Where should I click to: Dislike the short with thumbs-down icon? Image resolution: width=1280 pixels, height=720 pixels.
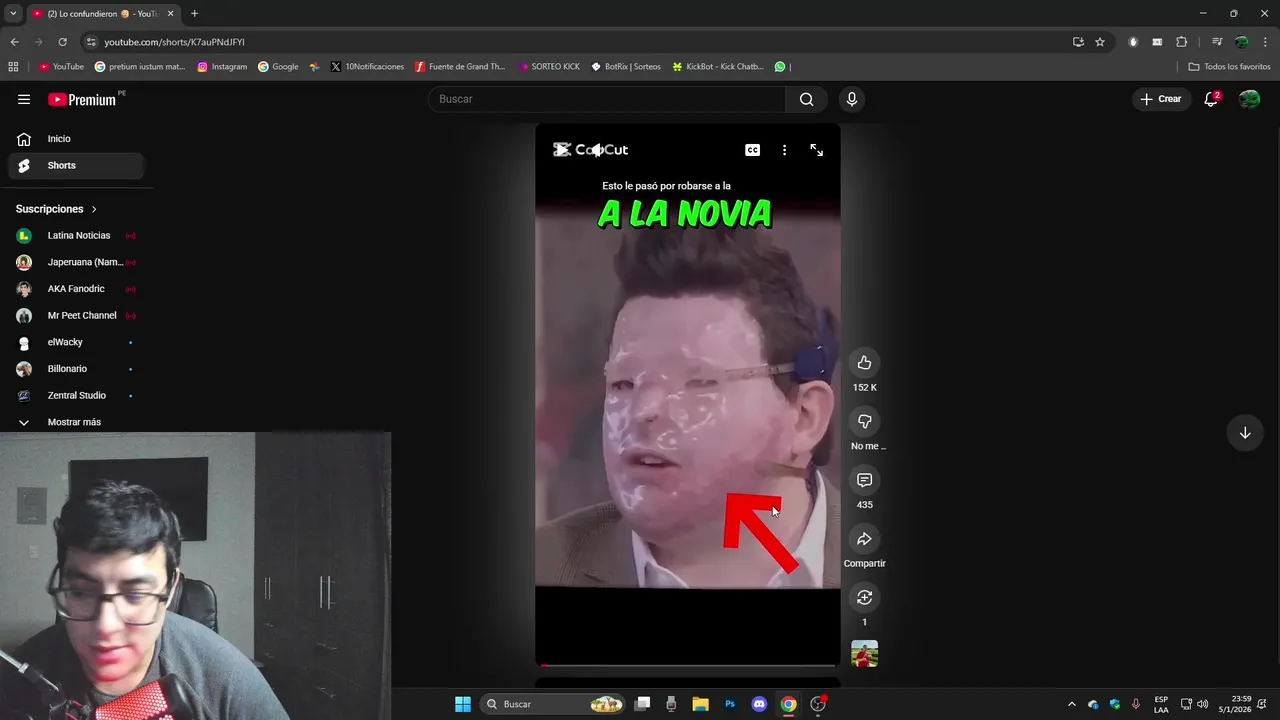point(865,421)
